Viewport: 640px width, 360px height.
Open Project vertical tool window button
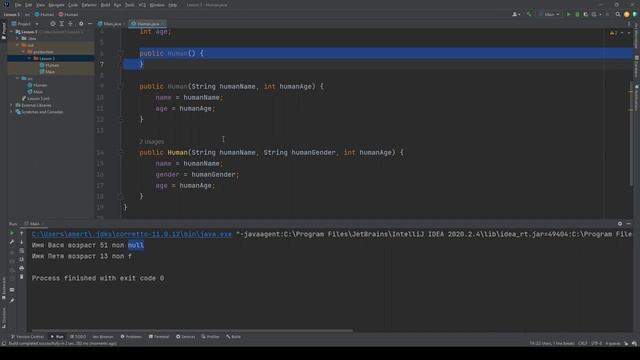click(x=4, y=31)
